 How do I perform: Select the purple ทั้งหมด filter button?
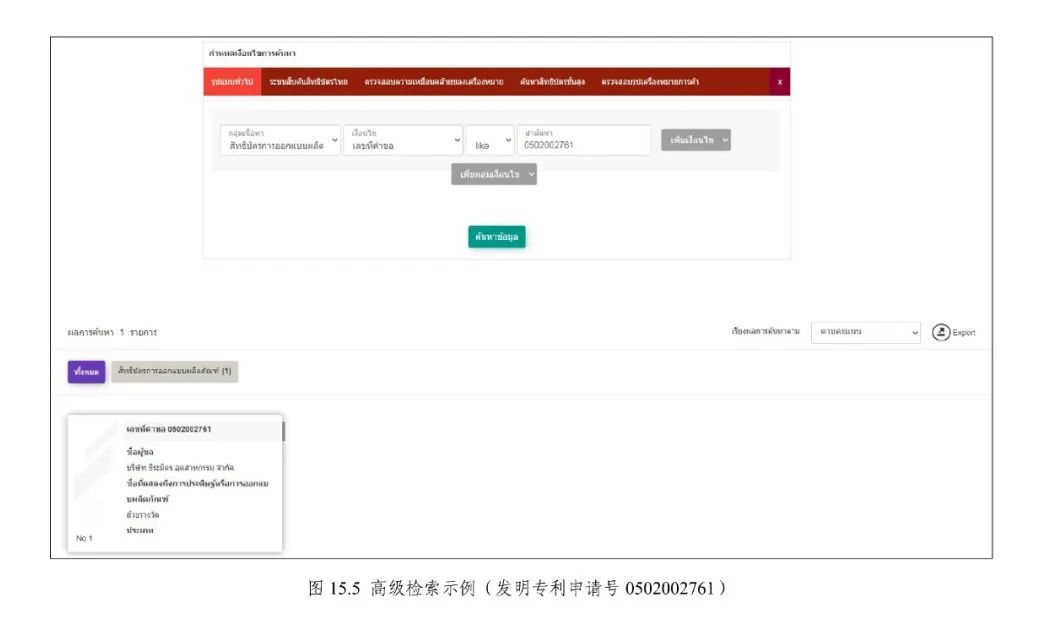85,371
